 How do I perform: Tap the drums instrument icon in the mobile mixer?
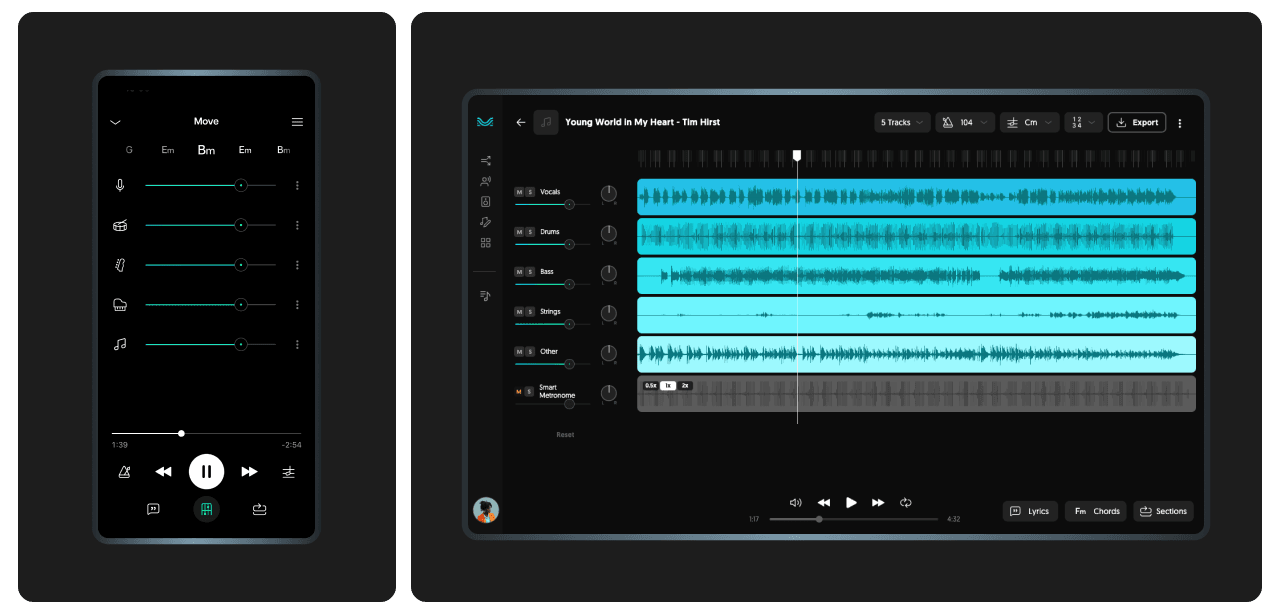120,225
